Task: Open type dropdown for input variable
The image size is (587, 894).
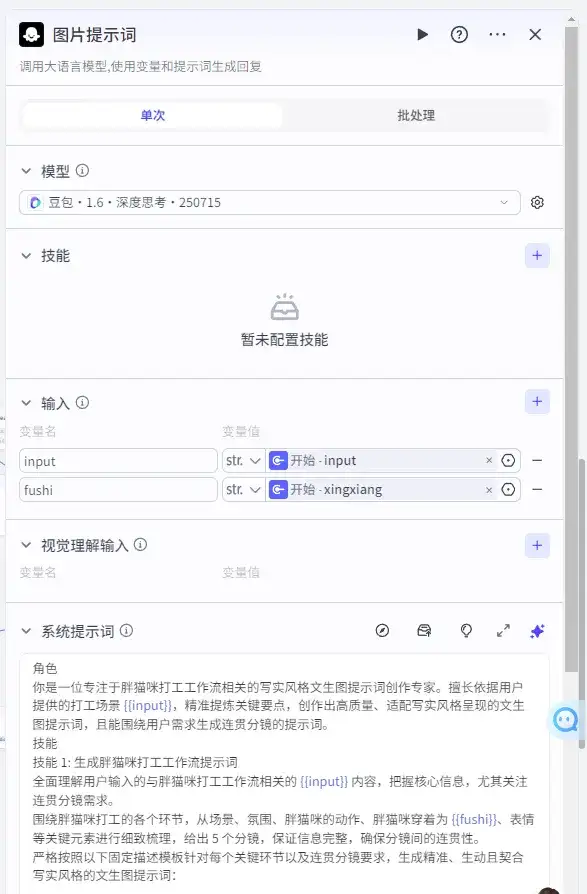Action: tap(243, 461)
